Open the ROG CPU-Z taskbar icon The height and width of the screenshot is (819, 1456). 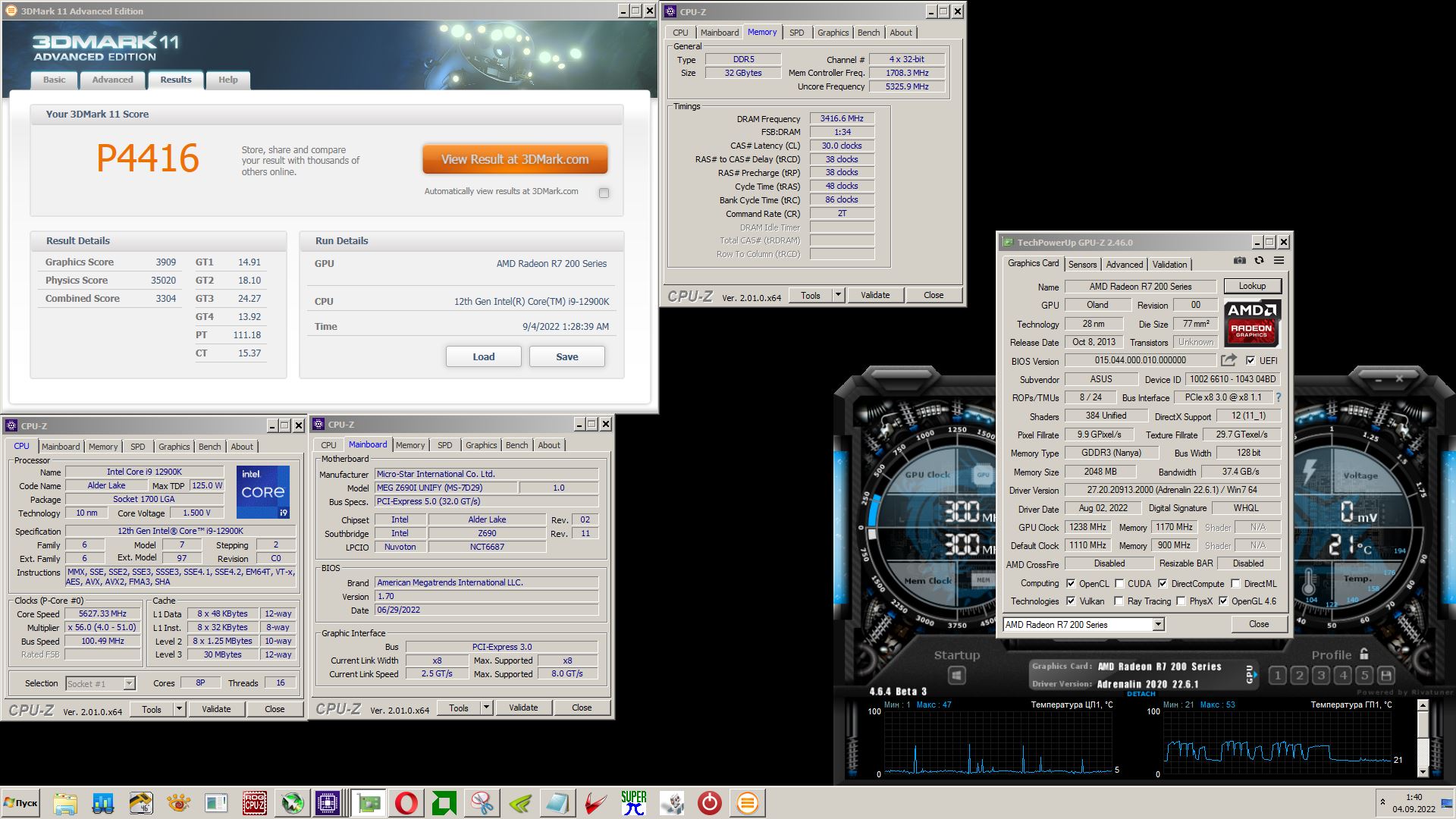click(254, 803)
